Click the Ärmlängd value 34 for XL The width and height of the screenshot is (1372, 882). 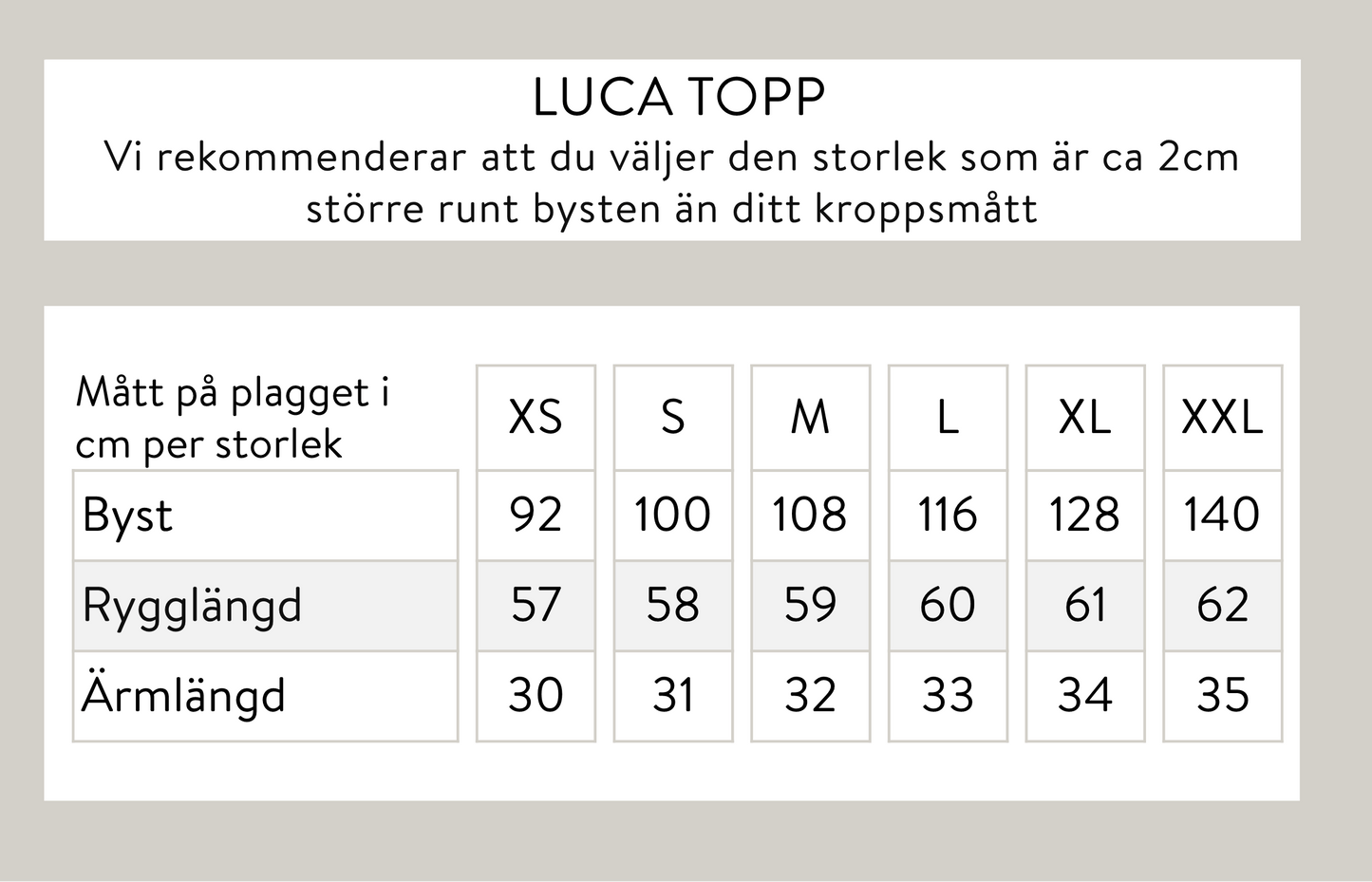(1084, 695)
